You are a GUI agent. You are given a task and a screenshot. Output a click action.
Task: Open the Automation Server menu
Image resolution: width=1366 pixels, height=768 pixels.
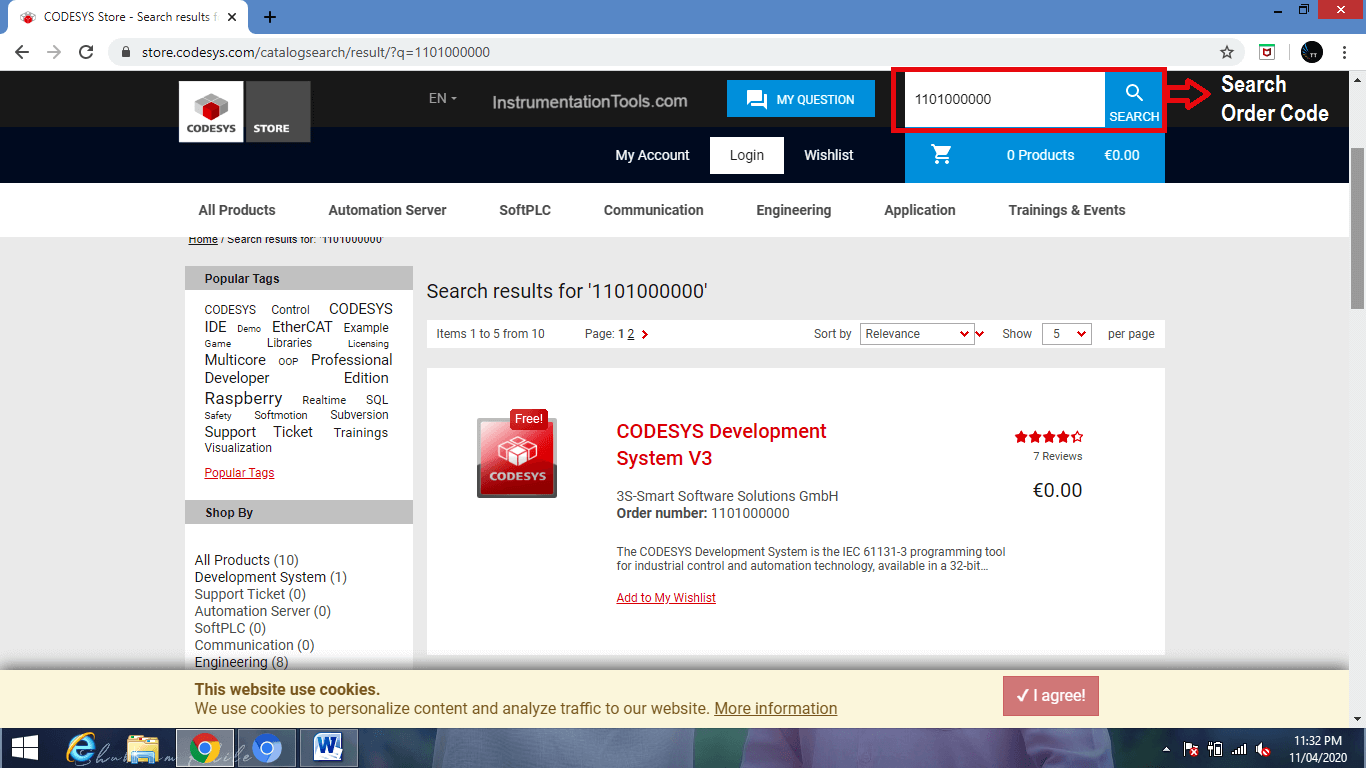[388, 210]
